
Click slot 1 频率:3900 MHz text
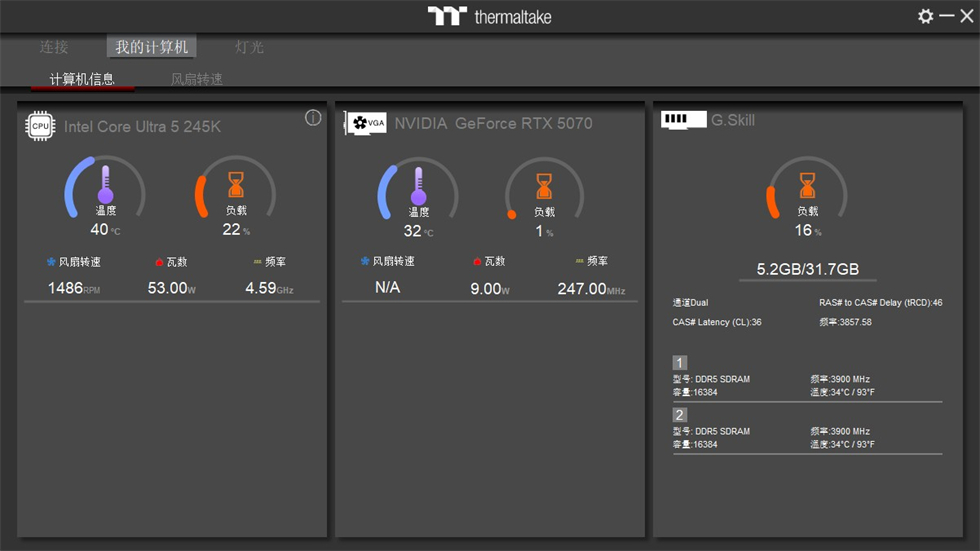tap(840, 379)
